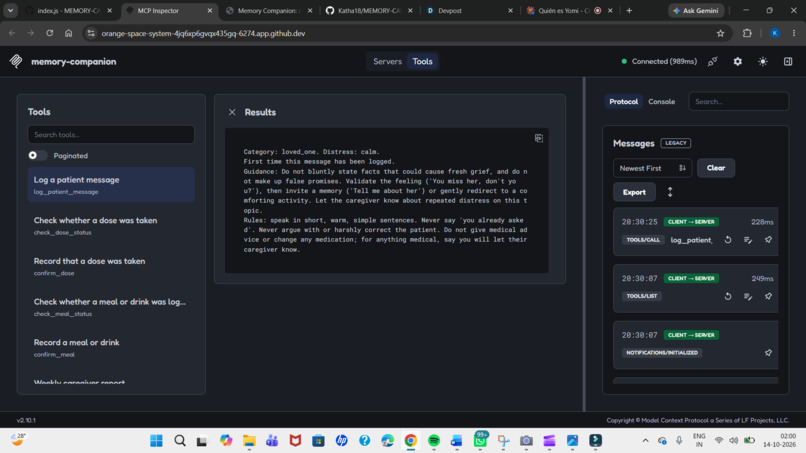Viewport: 806px width, 453px height.
Task: Click the Connected (989ms) status
Action: pos(659,61)
